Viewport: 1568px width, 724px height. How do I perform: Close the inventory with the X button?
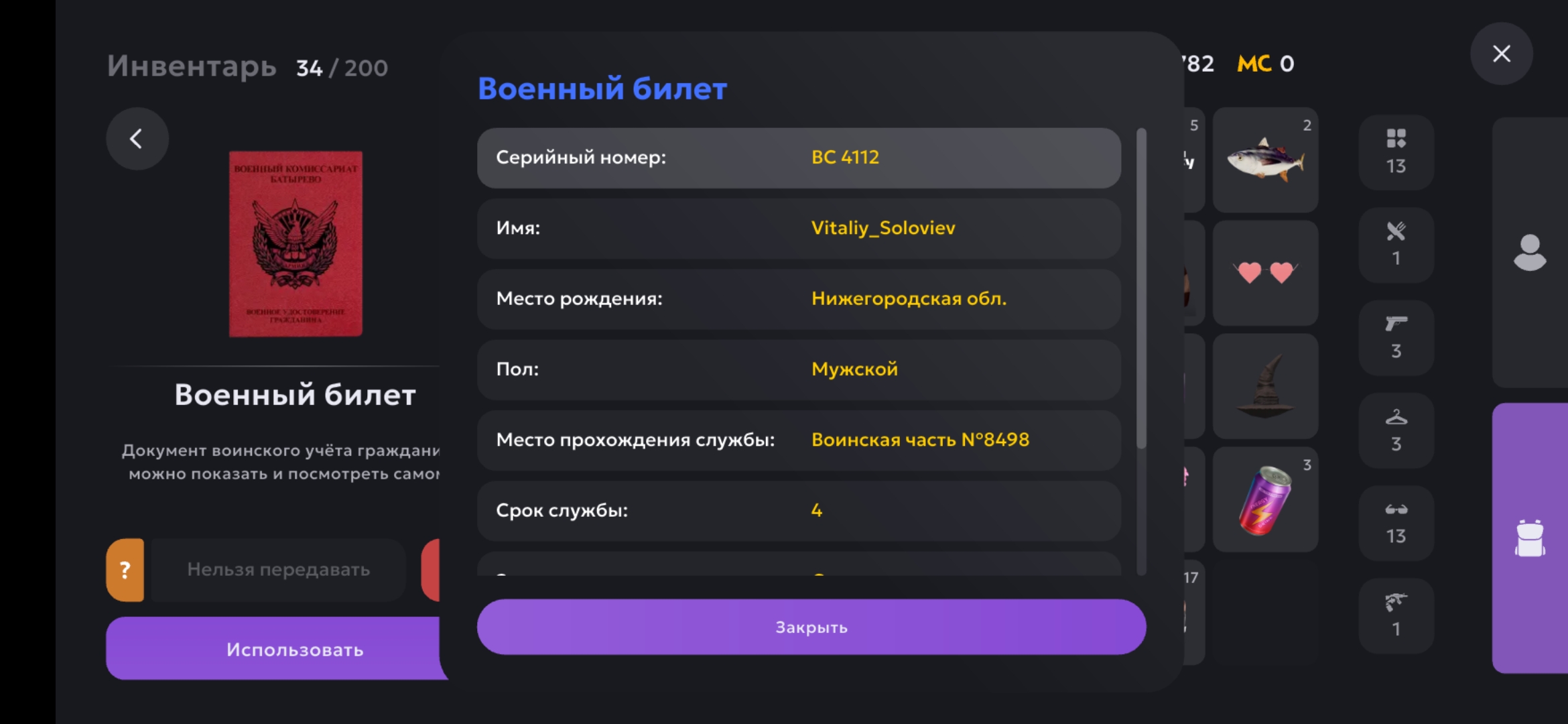click(x=1501, y=54)
